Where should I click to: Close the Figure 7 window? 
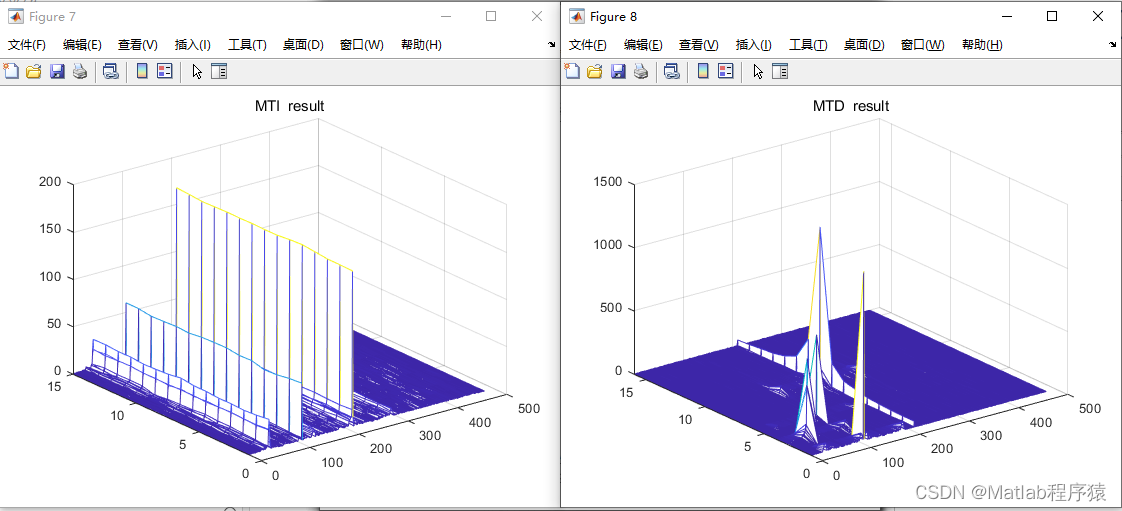537,16
